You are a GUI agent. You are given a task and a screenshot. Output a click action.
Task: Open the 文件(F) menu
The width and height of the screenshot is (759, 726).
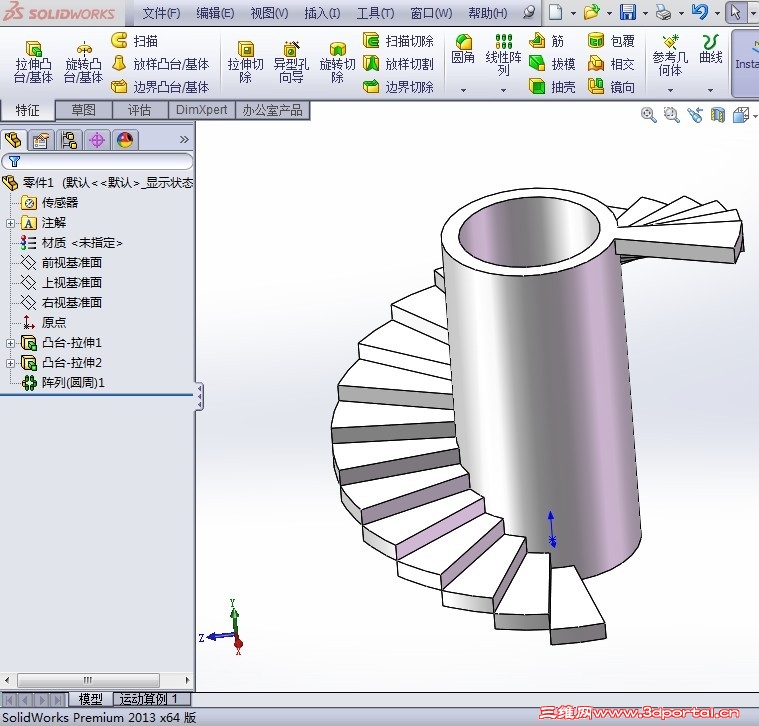pyautogui.click(x=161, y=13)
